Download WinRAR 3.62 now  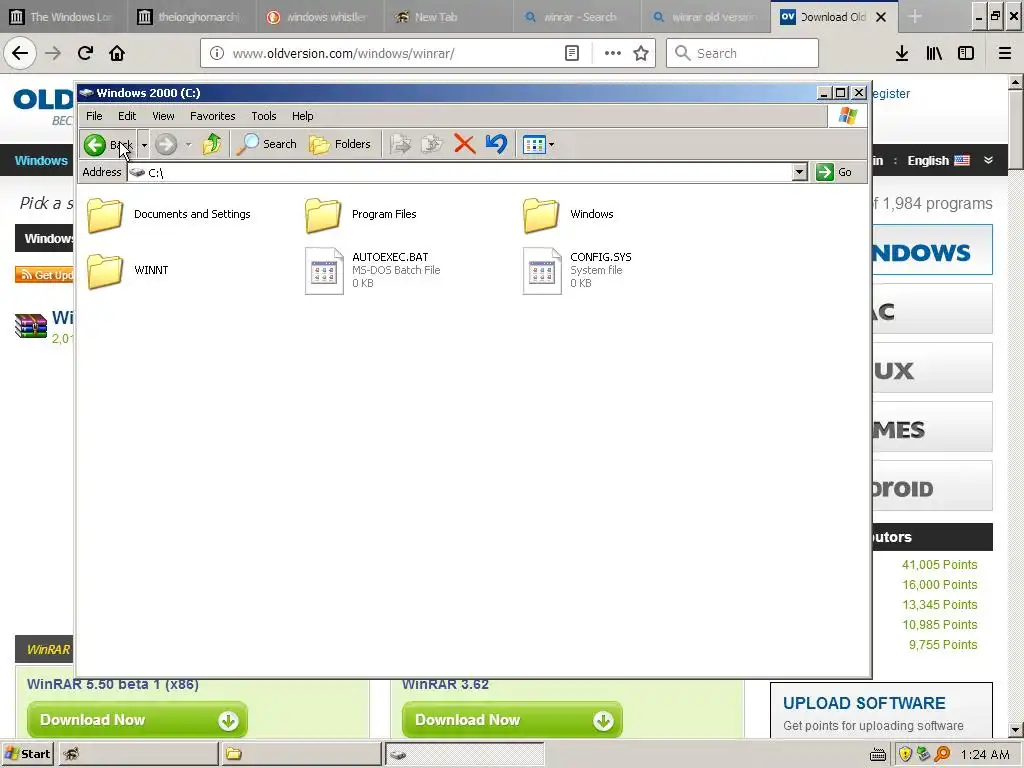tap(512, 720)
